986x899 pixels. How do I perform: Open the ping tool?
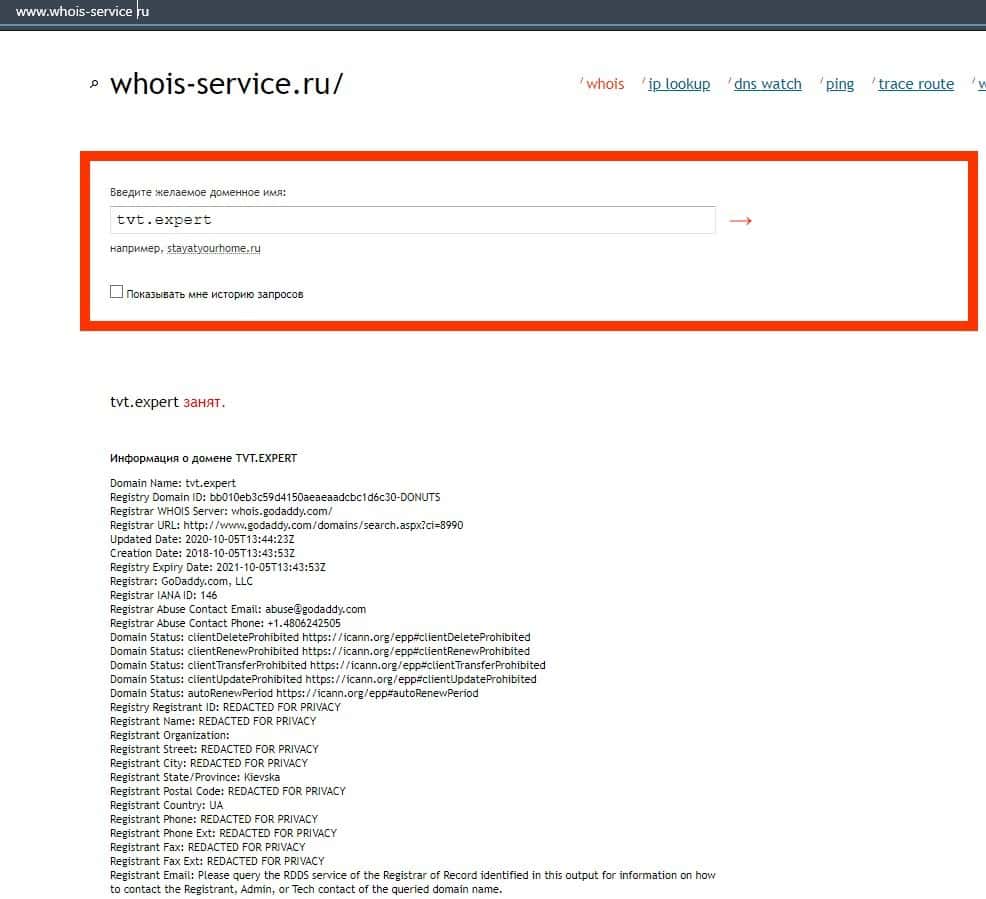(839, 84)
